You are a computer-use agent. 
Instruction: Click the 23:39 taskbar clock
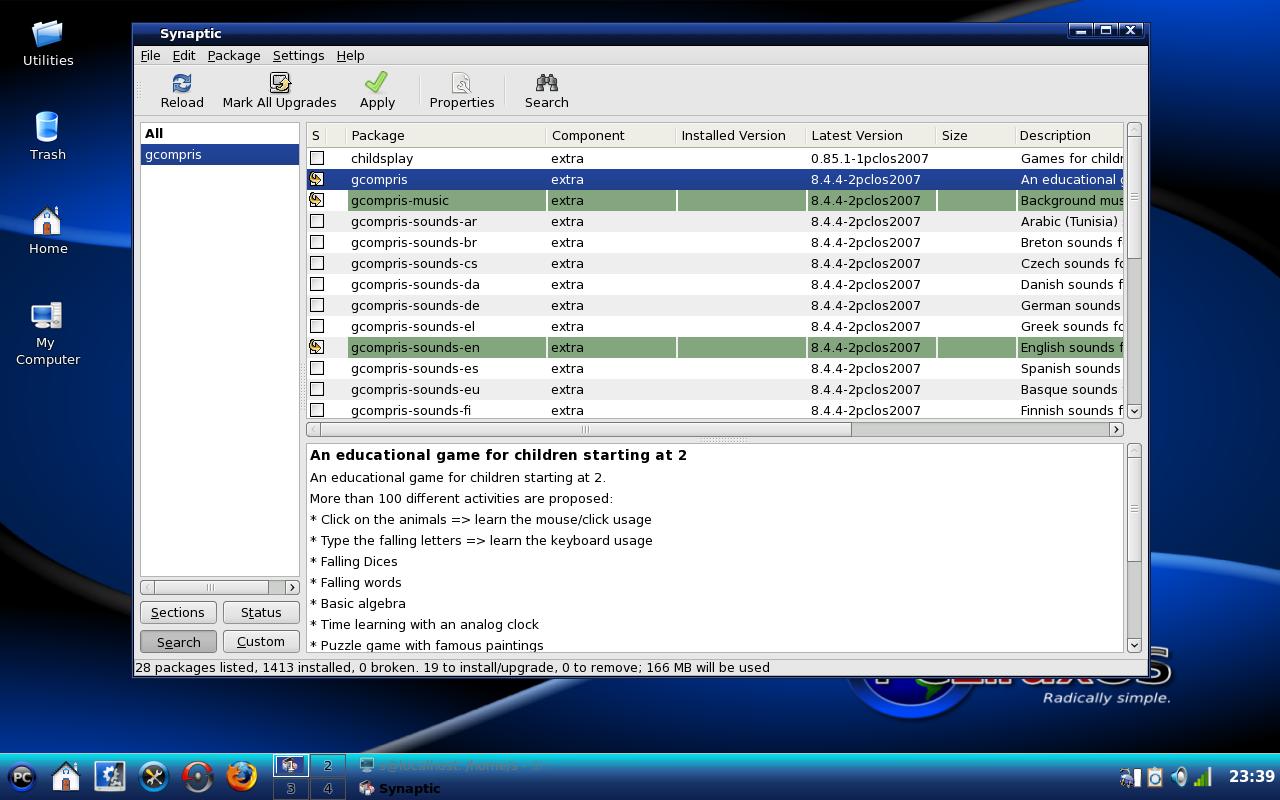tap(1251, 776)
